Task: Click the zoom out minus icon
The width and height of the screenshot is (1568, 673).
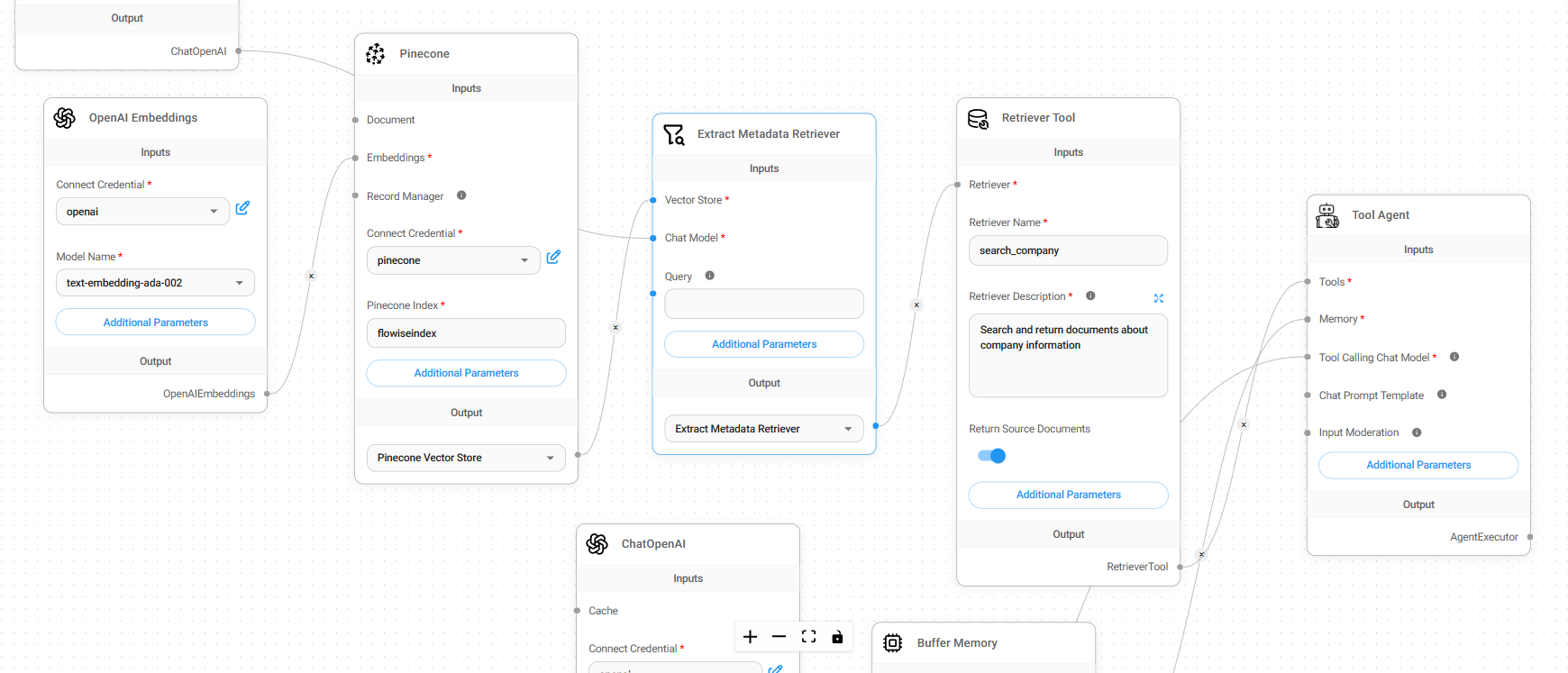Action: point(779,637)
